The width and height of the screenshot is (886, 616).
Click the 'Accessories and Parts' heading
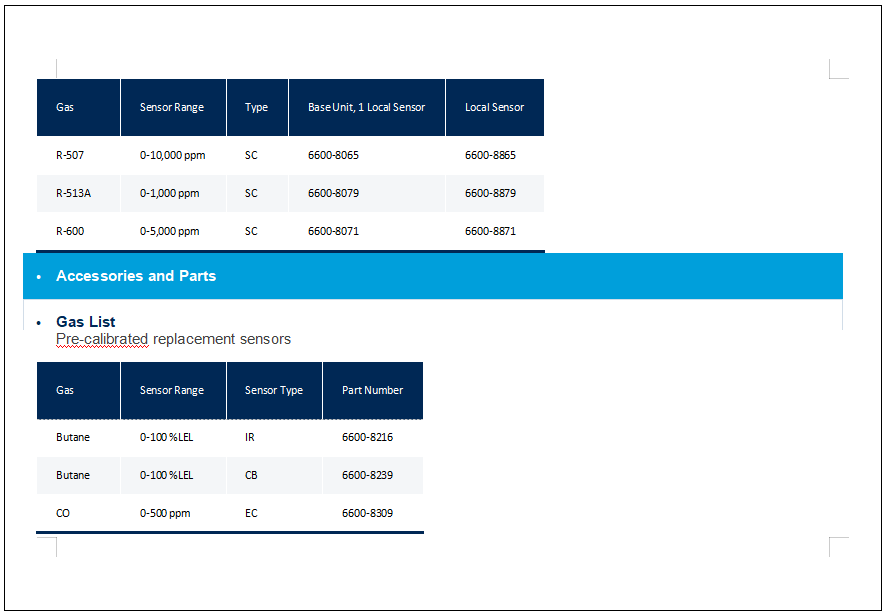136,276
